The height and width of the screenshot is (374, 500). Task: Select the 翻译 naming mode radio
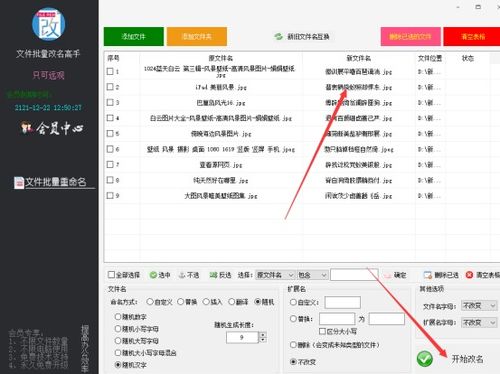click(x=232, y=302)
